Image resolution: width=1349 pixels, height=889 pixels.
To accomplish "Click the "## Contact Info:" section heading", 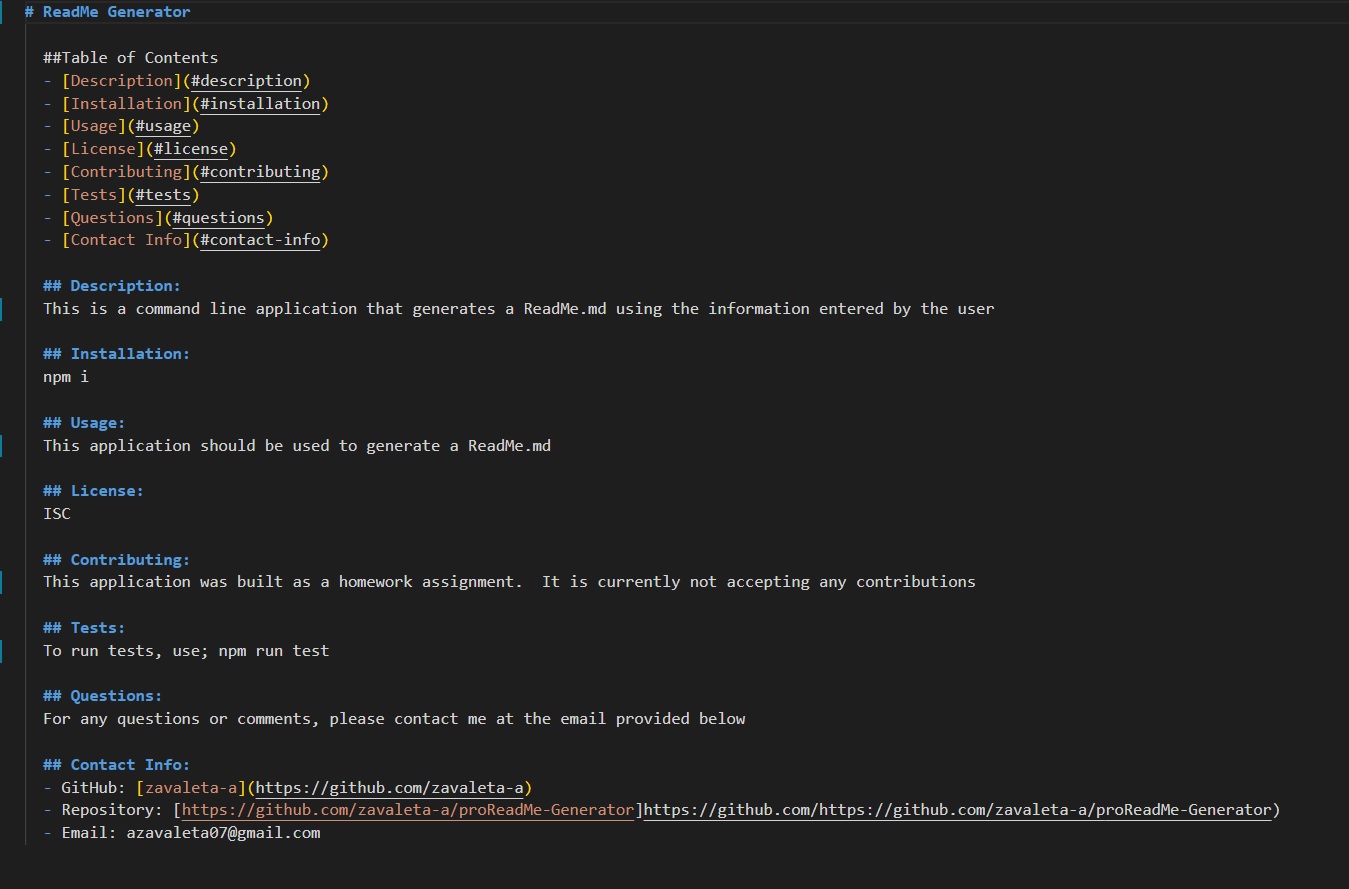I will (116, 765).
